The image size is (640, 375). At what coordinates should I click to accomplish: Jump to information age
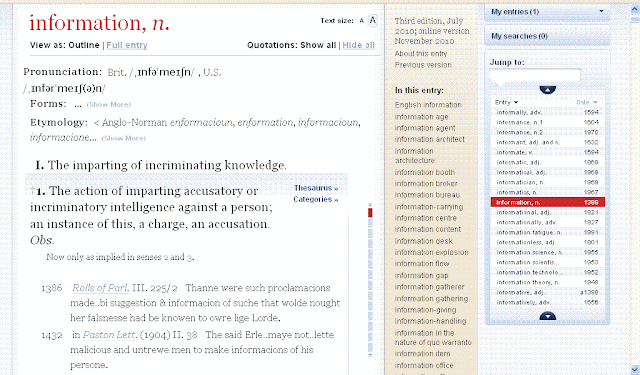421,117
